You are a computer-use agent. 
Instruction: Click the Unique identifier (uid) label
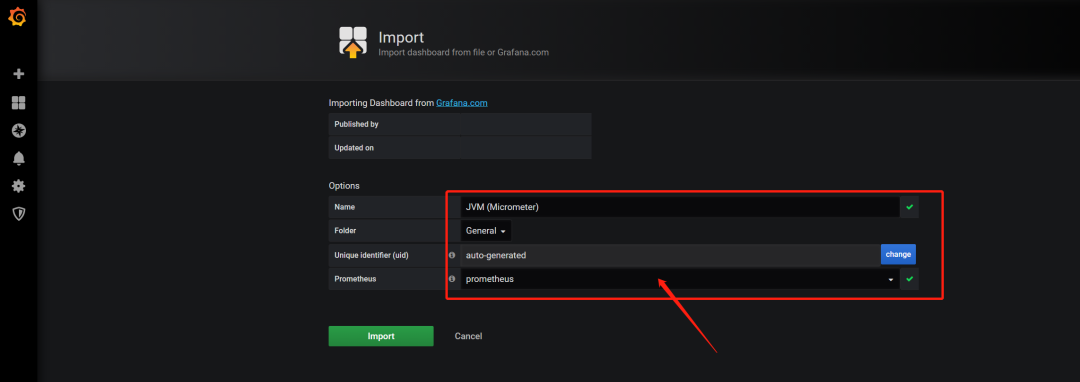pyautogui.click(x=371, y=255)
